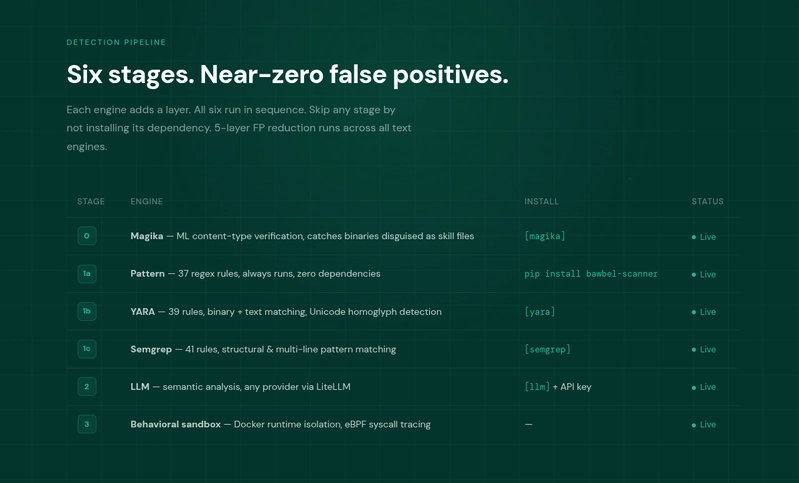This screenshot has width=799, height=483.
Task: Click the Live status for LLM row
Action: 704,387
